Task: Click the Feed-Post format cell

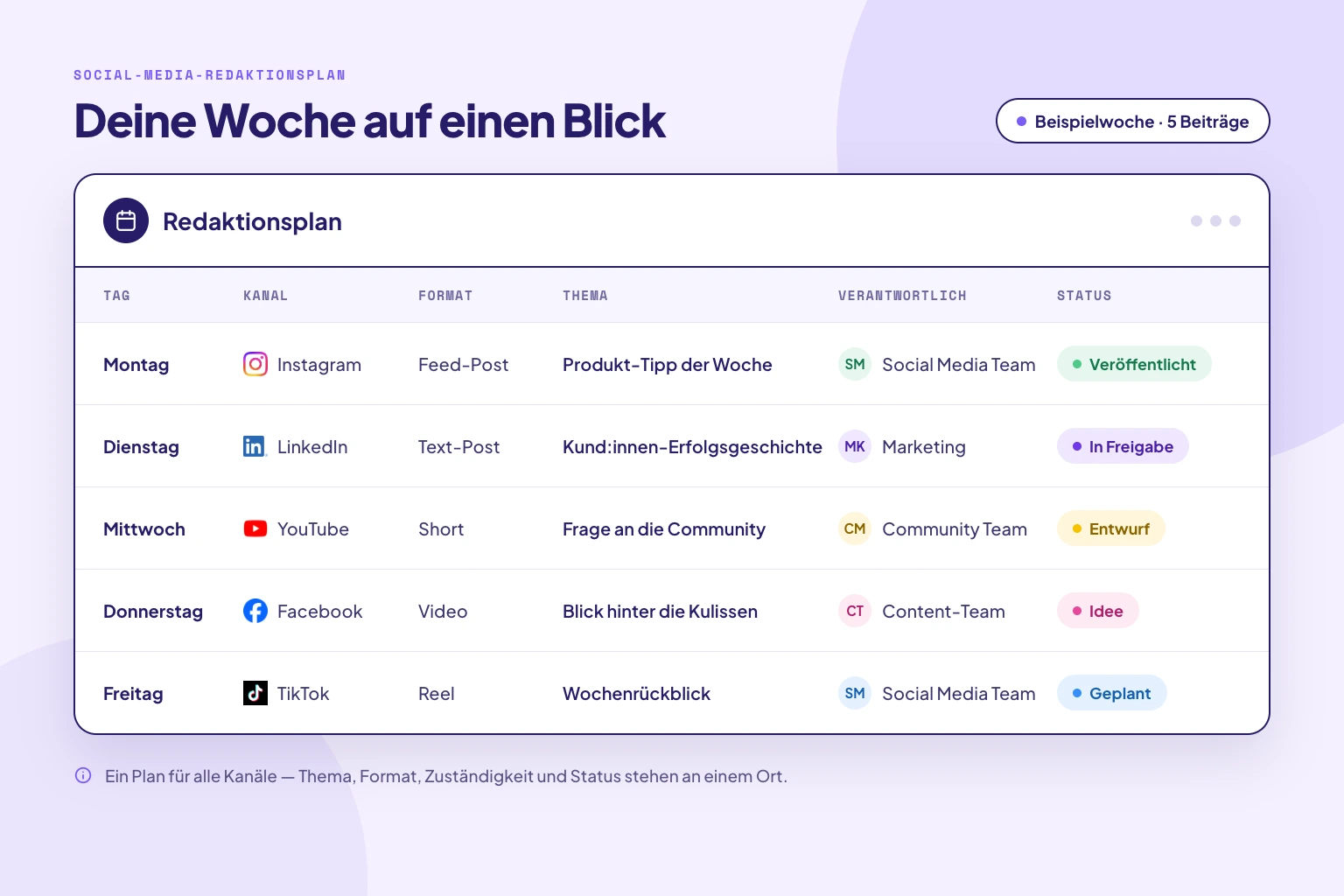Action: (463, 365)
